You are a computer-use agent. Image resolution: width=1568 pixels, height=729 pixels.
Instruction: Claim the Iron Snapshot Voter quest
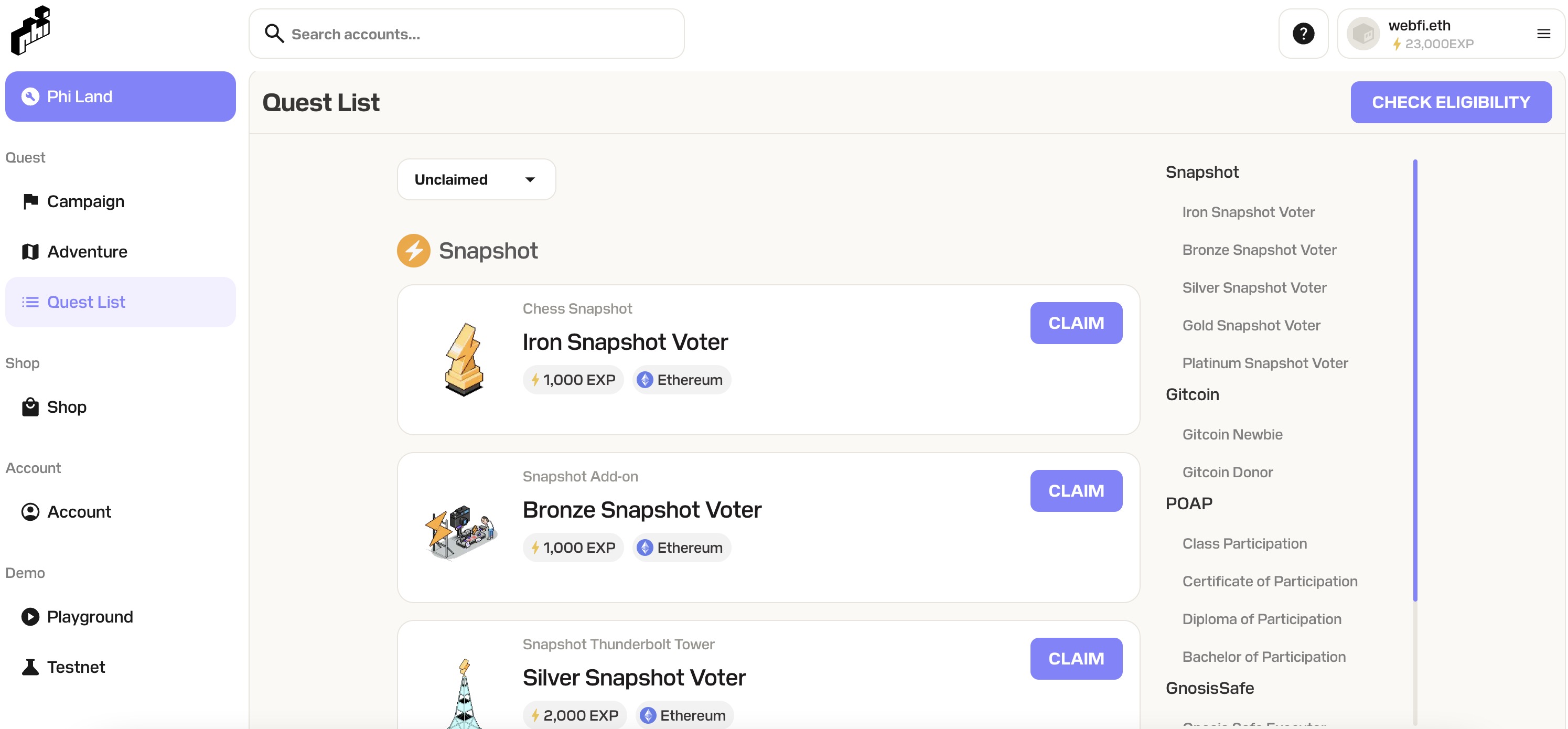coord(1076,323)
